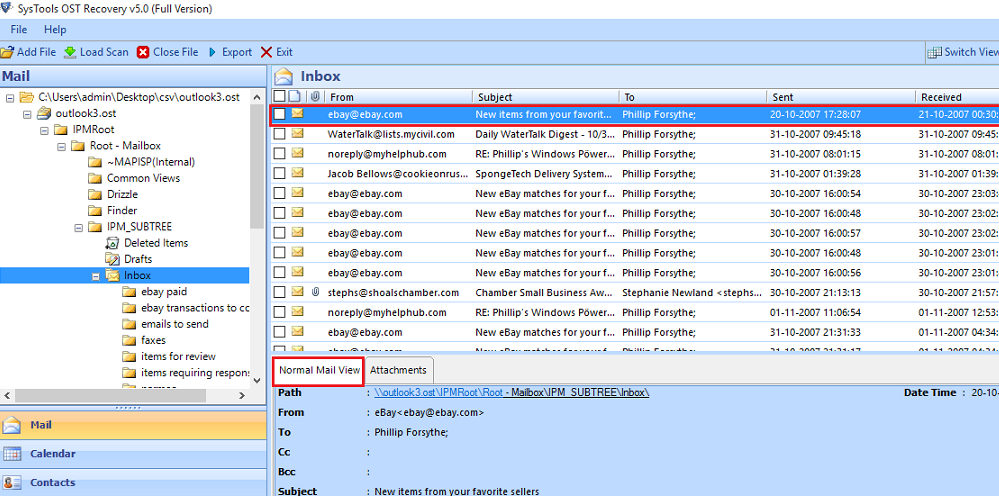Click folder tree horizontal scroll right arrow
Viewport: 999px width, 496px height.
[242, 395]
